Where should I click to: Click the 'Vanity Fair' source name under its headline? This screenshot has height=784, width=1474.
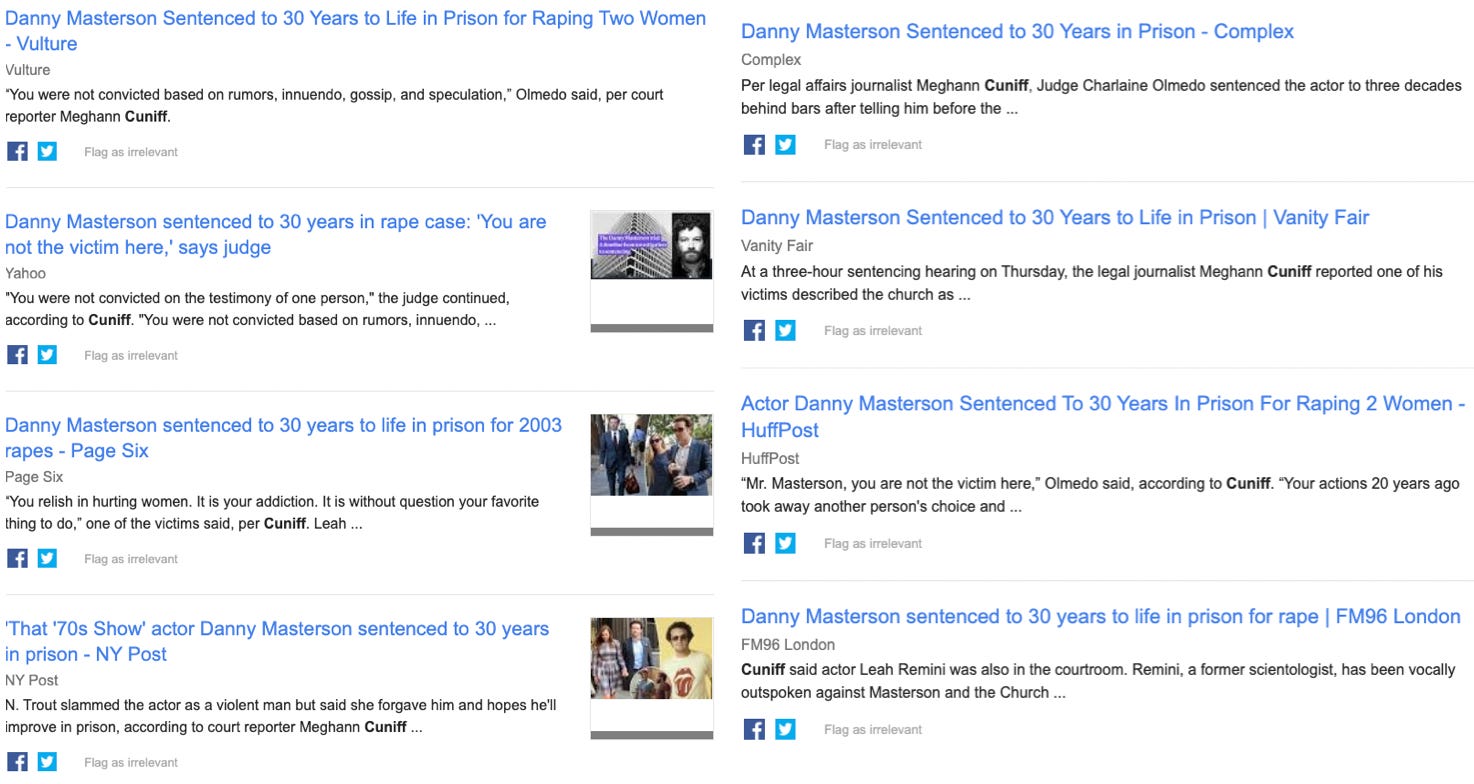(777, 246)
